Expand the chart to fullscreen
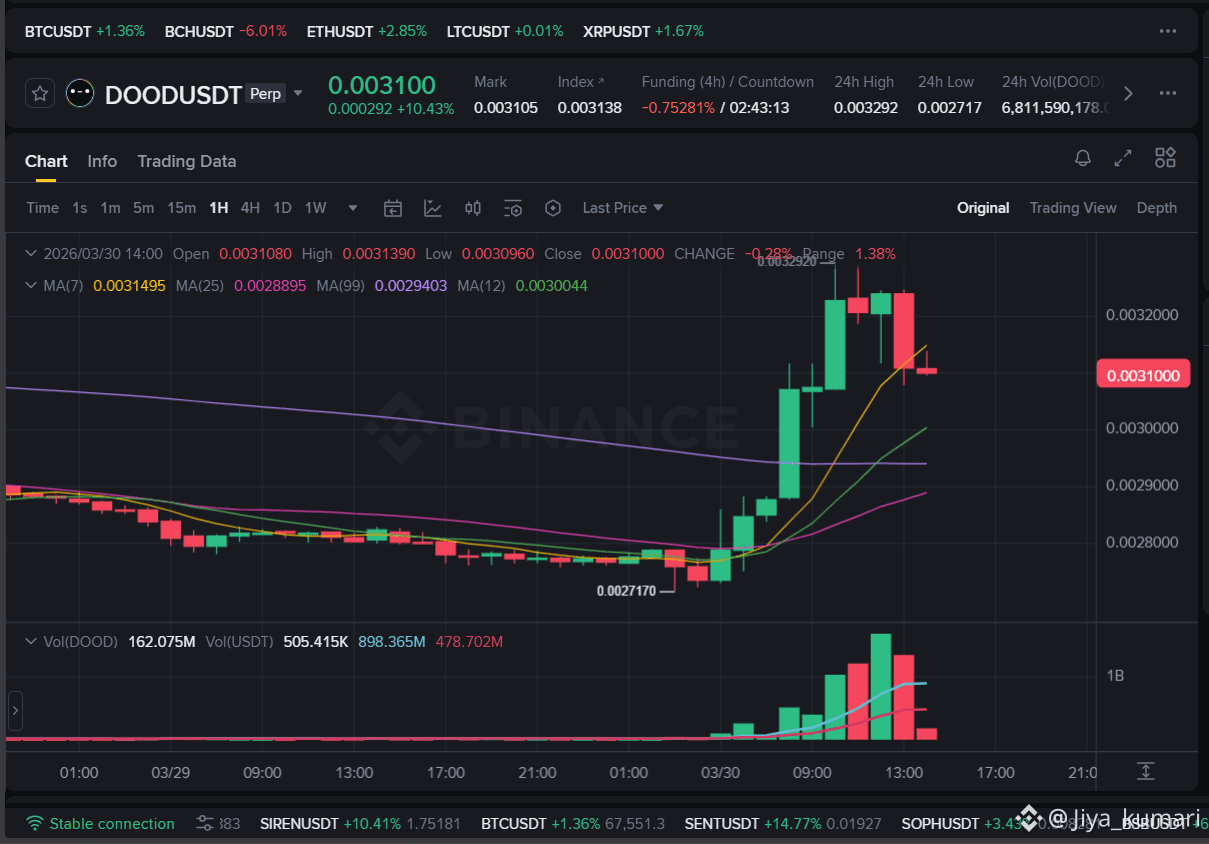 1123,158
